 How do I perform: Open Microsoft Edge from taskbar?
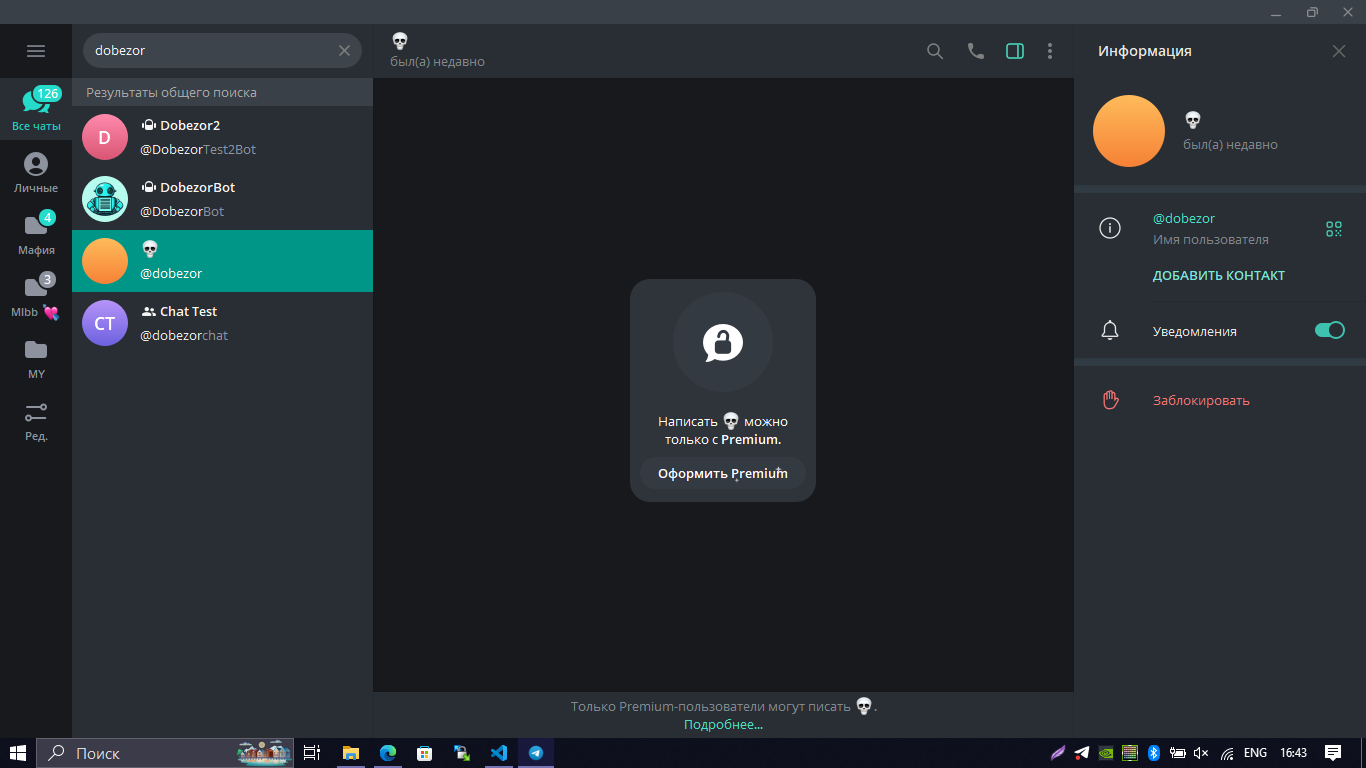click(388, 753)
